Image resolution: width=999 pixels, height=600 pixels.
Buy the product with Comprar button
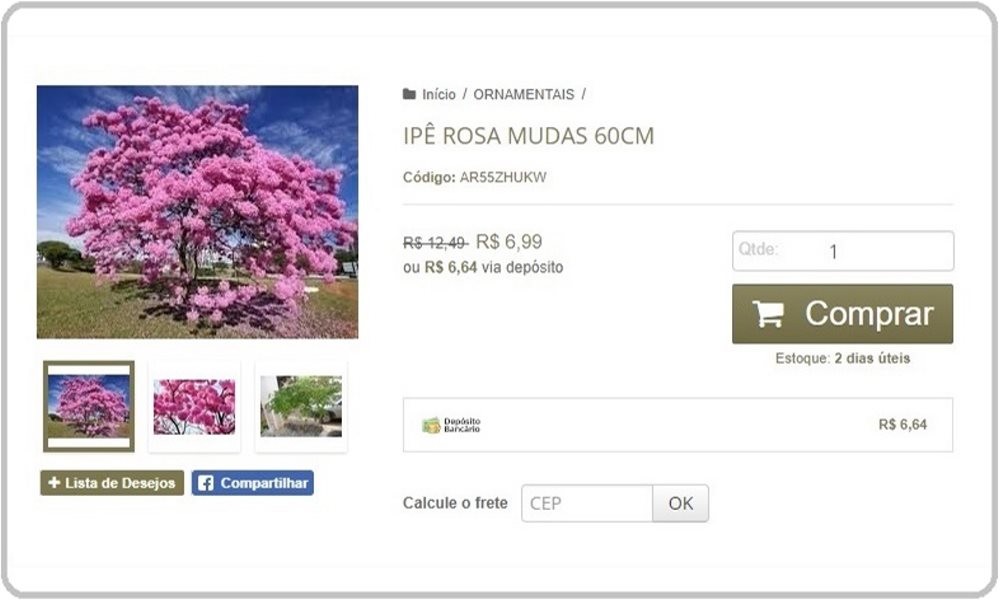pos(842,314)
